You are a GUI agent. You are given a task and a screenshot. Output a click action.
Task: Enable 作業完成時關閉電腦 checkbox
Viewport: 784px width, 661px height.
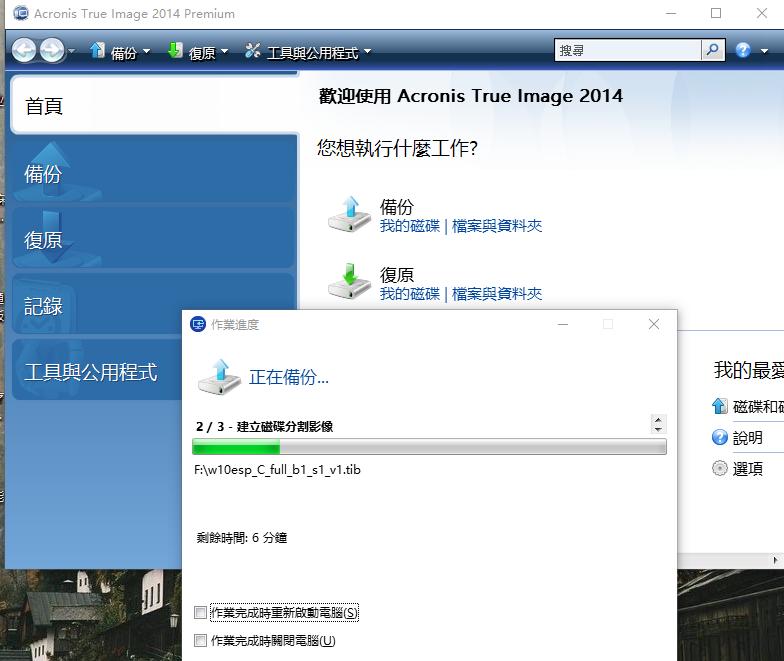pos(200,640)
